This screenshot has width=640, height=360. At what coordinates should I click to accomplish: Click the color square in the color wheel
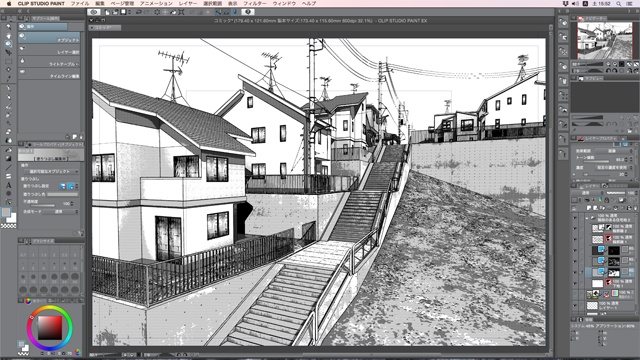pyautogui.click(x=50, y=328)
